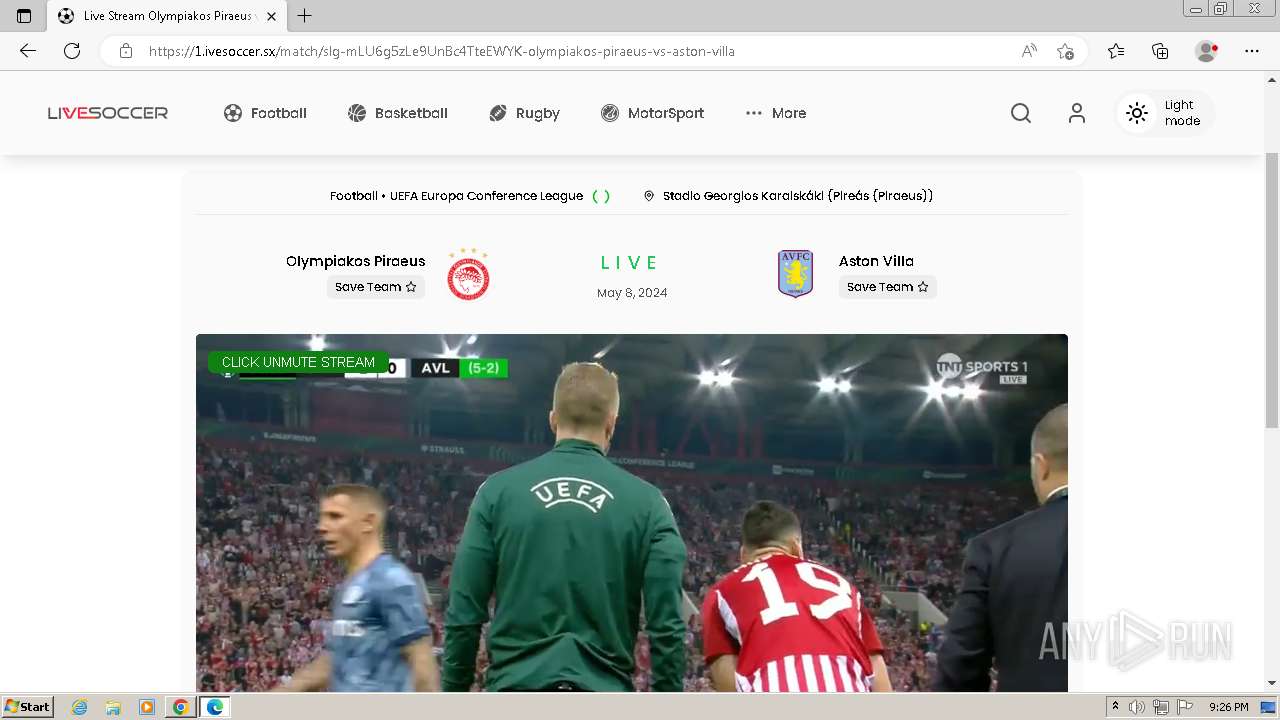
Task: Click the Basketball ball icon
Action: [x=357, y=113]
